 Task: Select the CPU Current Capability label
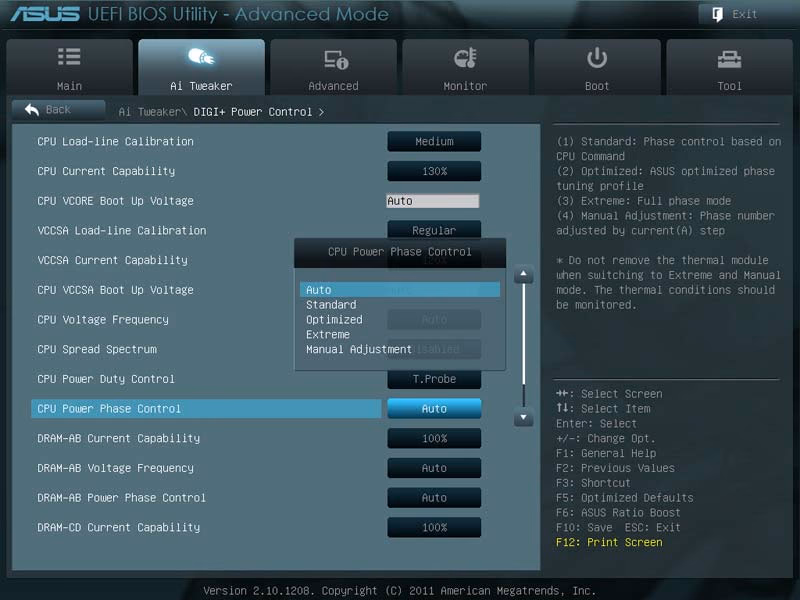106,171
